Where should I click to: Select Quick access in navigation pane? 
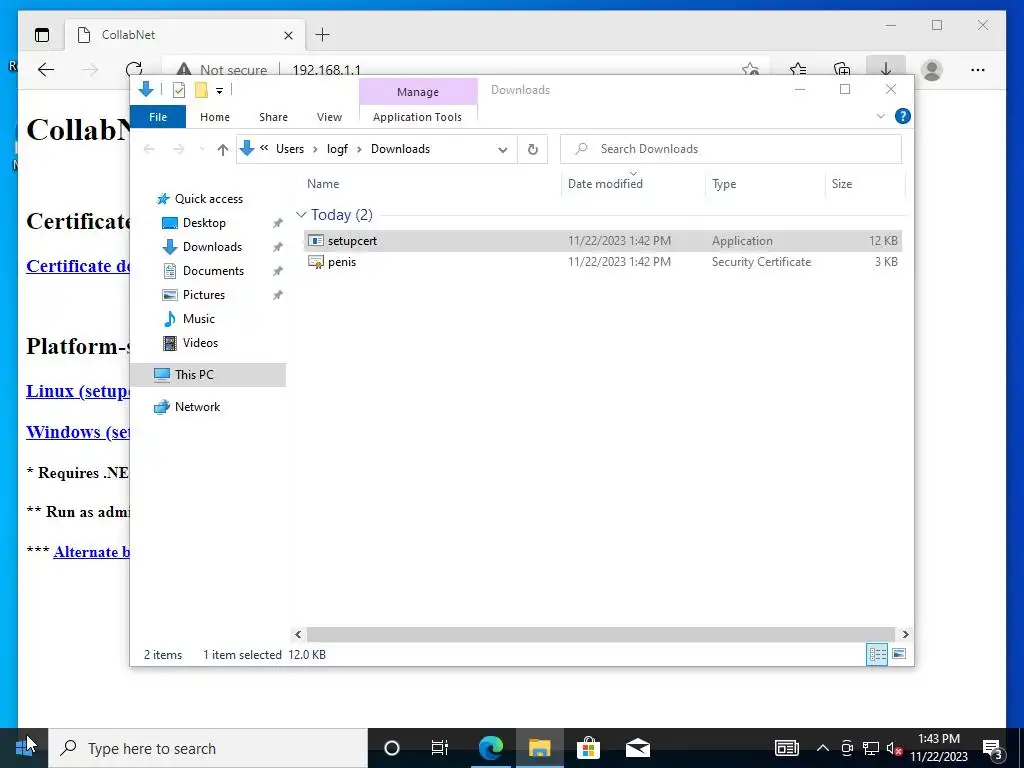tap(208, 199)
